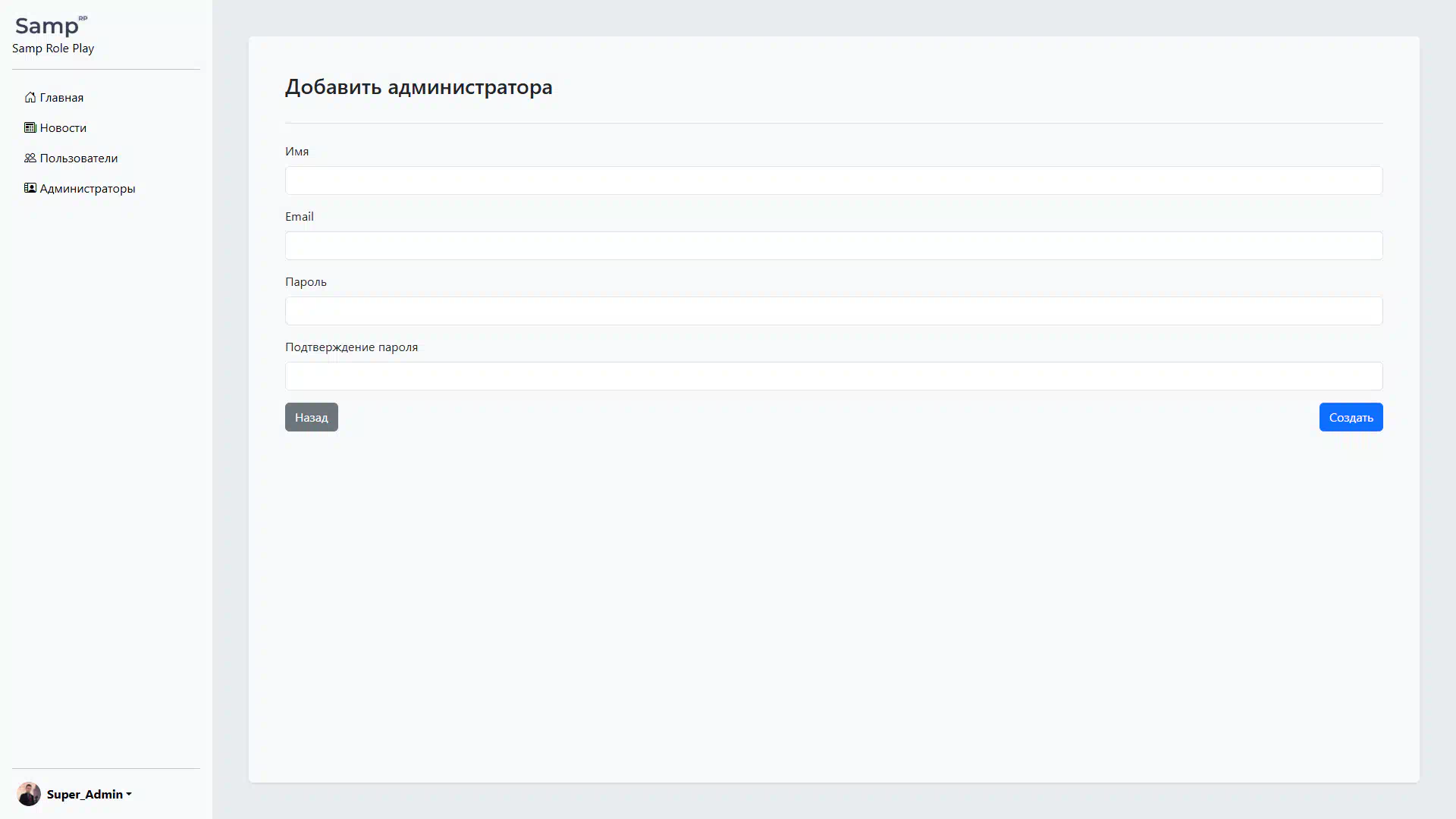
Task: Click the house icon beside Главная
Action: click(x=30, y=97)
